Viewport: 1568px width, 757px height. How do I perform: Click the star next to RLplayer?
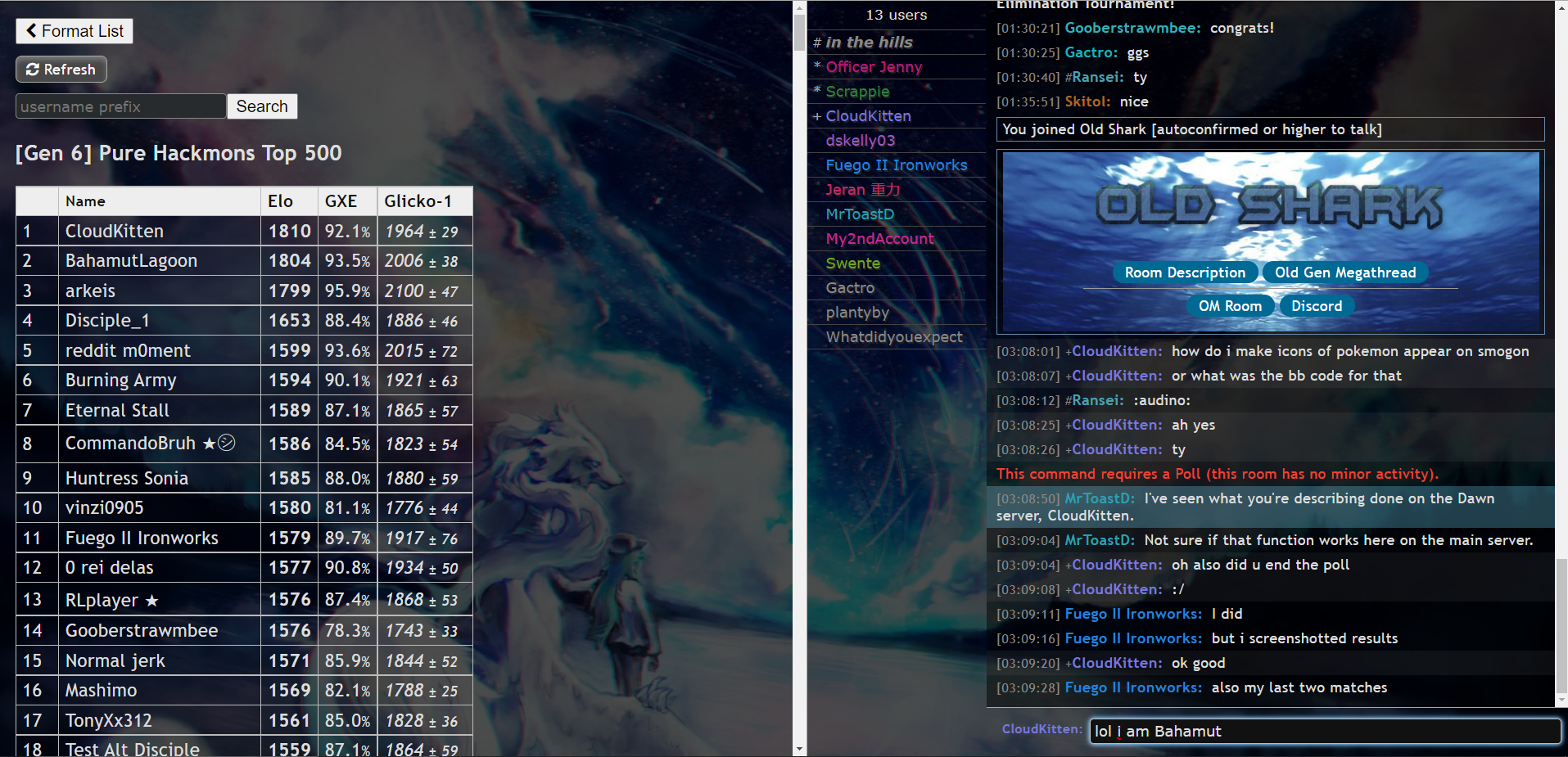click(x=151, y=600)
